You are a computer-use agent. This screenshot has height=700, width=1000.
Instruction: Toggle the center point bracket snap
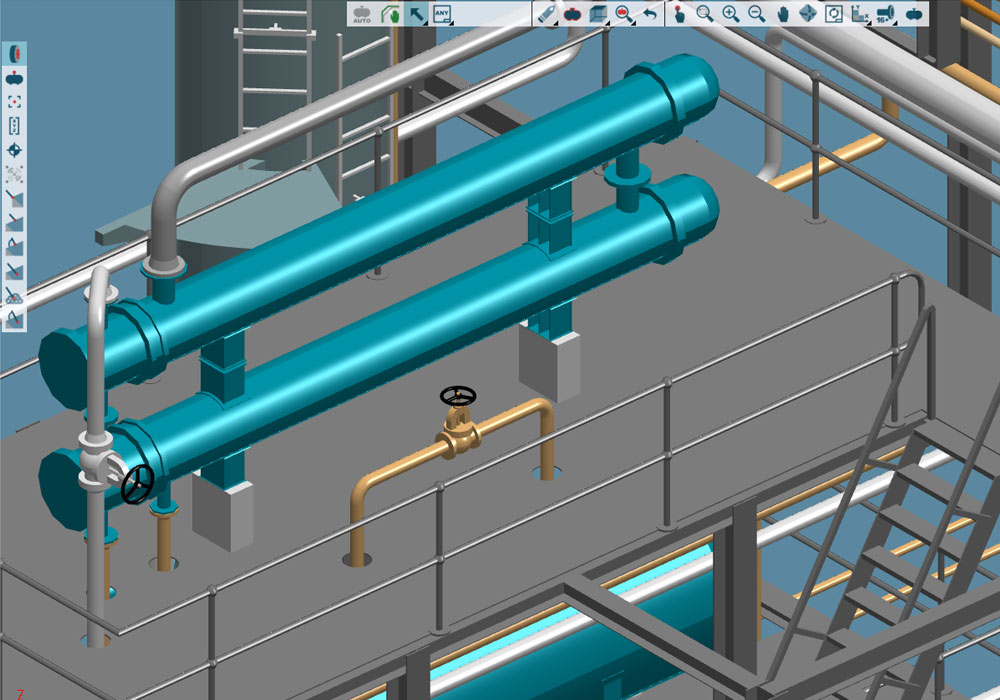[14, 102]
